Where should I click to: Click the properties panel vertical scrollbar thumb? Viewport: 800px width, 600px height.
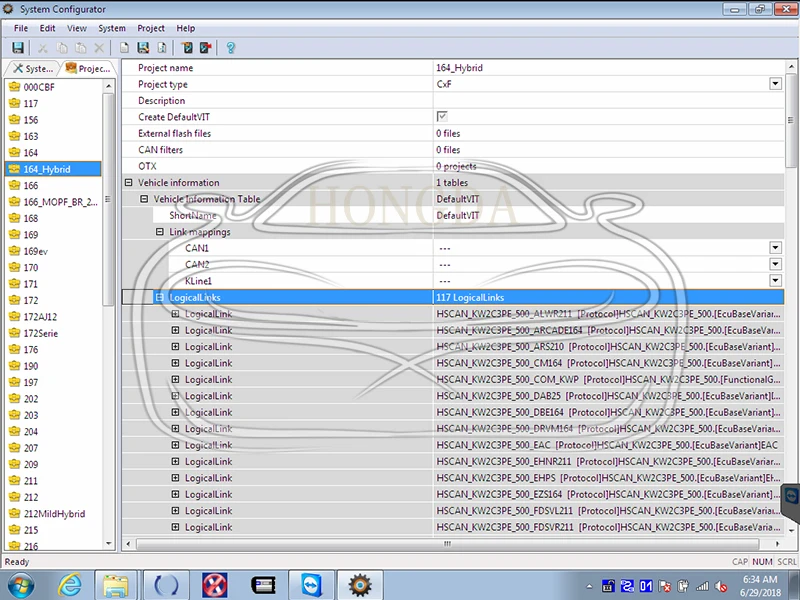tap(791, 120)
